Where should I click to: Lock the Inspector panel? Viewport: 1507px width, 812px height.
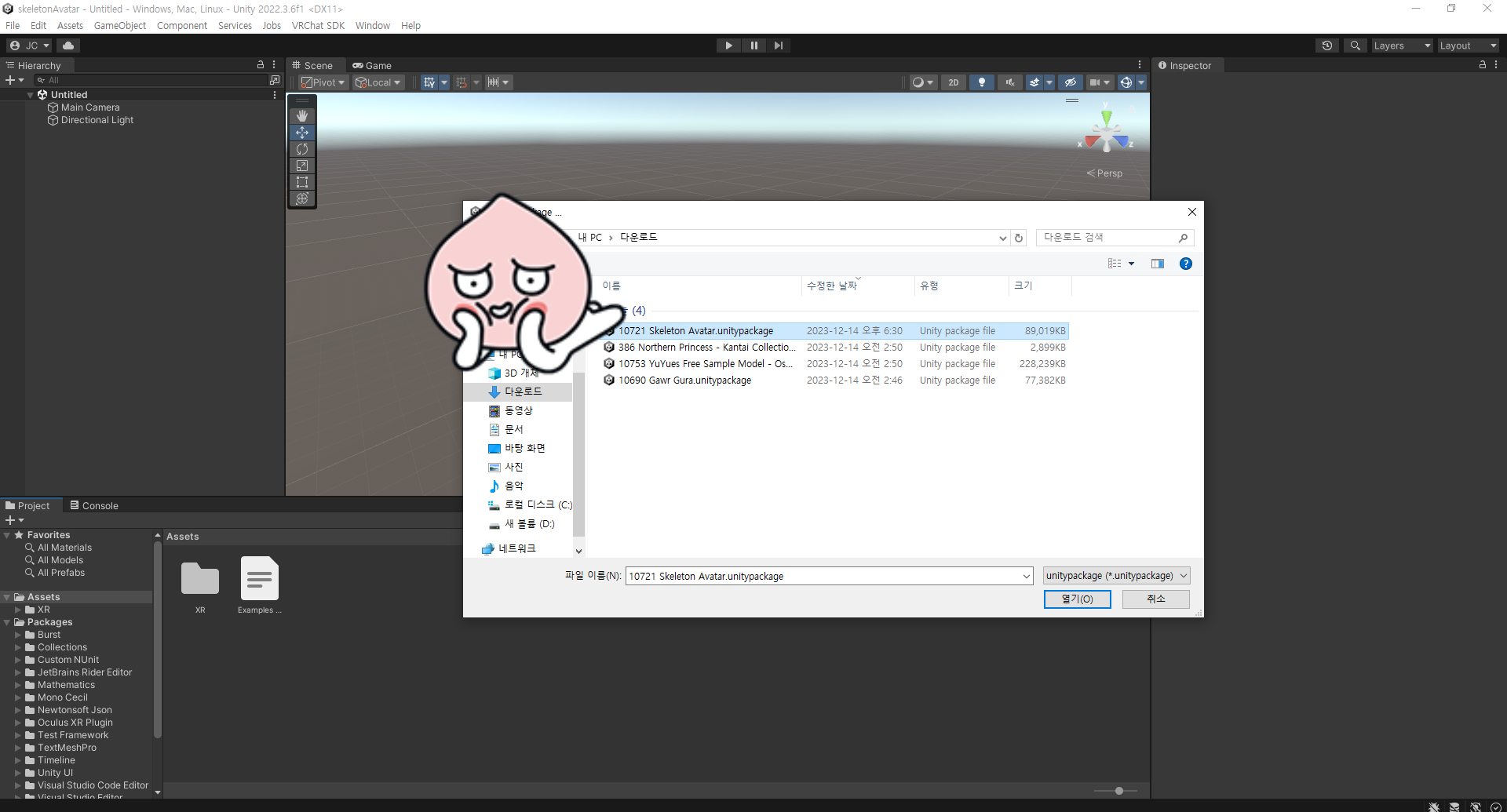(x=1483, y=65)
